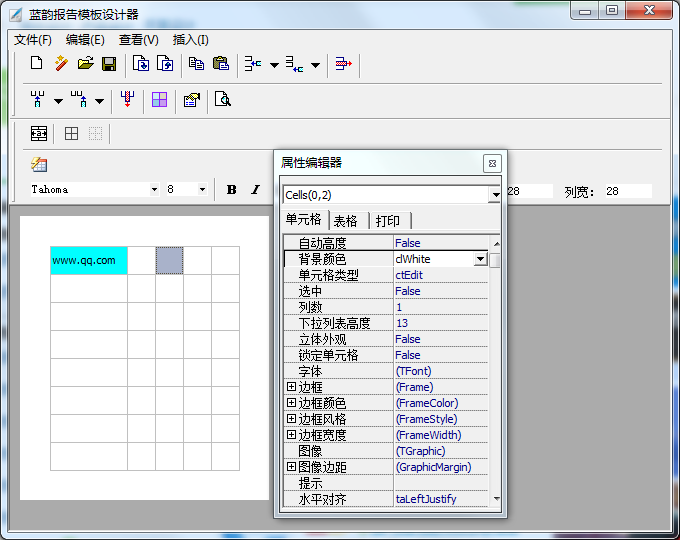
Task: Expand the 边框颜色 (FrameColor) property node
Action: 292,403
